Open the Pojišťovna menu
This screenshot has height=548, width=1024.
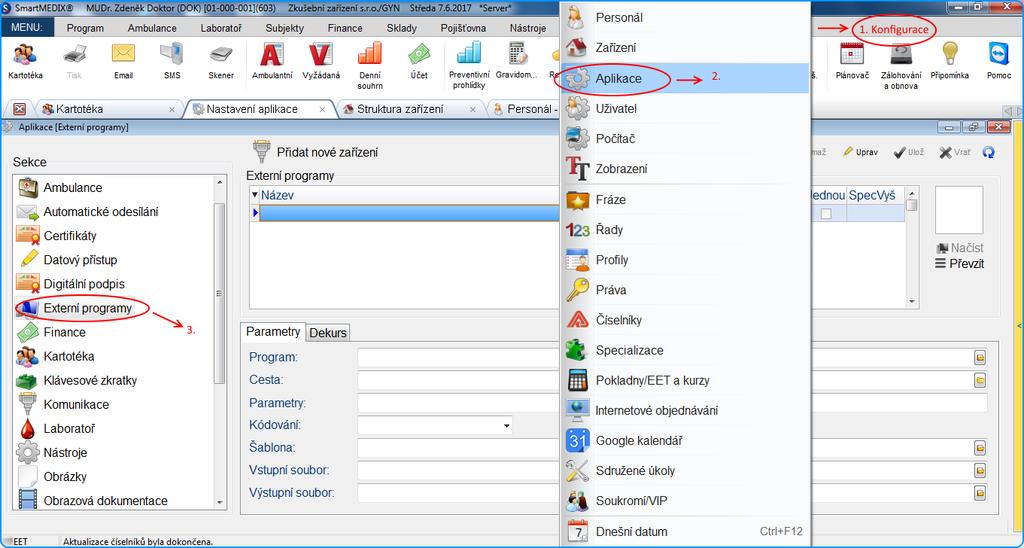(x=463, y=28)
